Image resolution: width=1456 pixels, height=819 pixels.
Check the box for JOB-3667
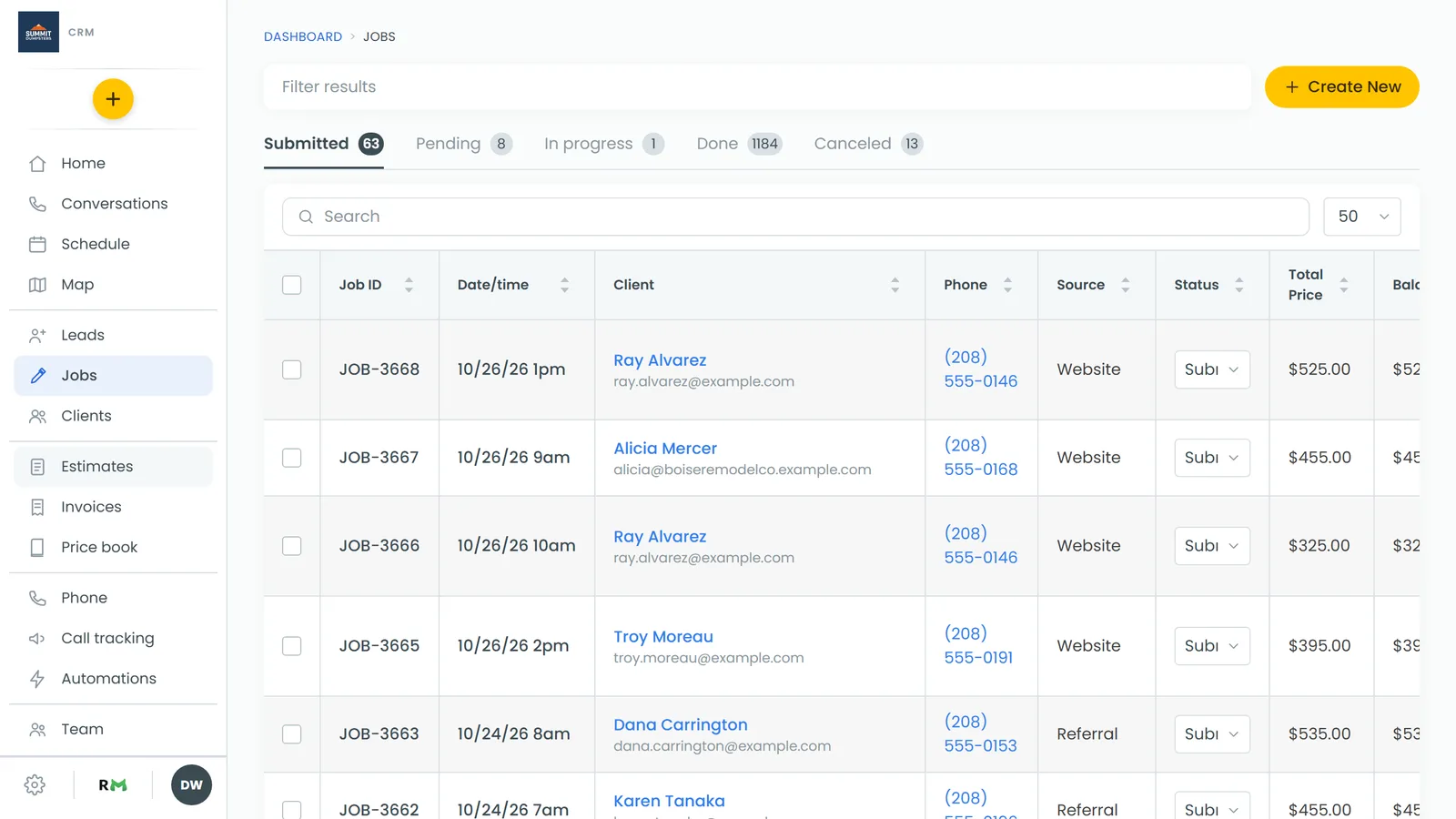292,458
